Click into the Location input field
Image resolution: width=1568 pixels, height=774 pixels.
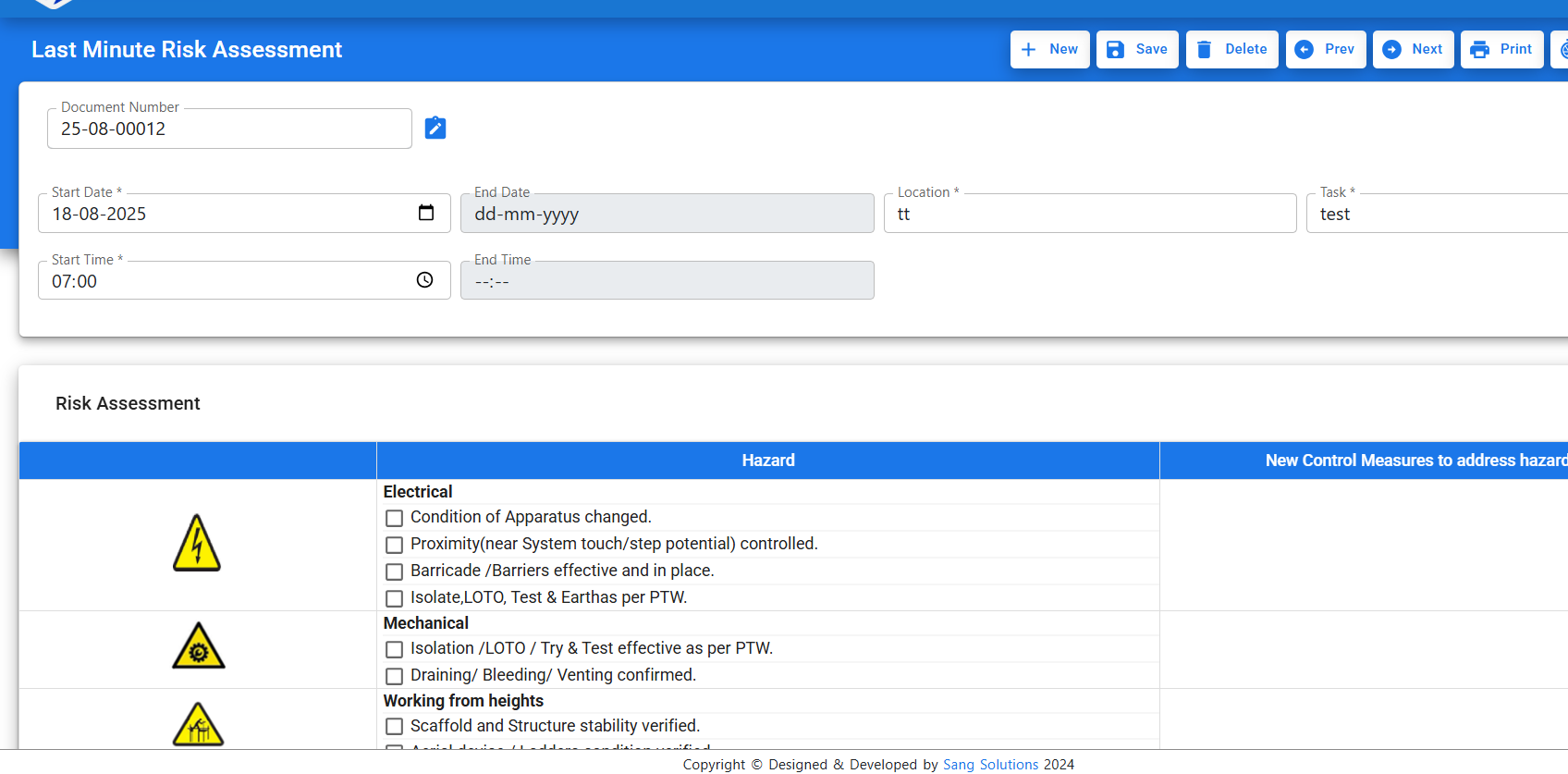click(1089, 214)
